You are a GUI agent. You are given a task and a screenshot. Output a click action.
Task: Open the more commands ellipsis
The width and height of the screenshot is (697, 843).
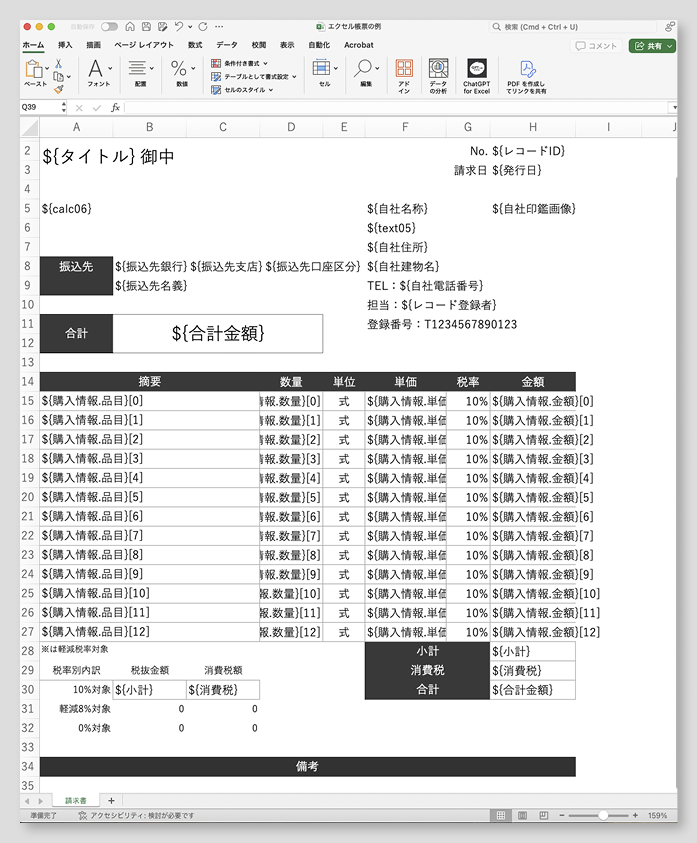point(219,26)
